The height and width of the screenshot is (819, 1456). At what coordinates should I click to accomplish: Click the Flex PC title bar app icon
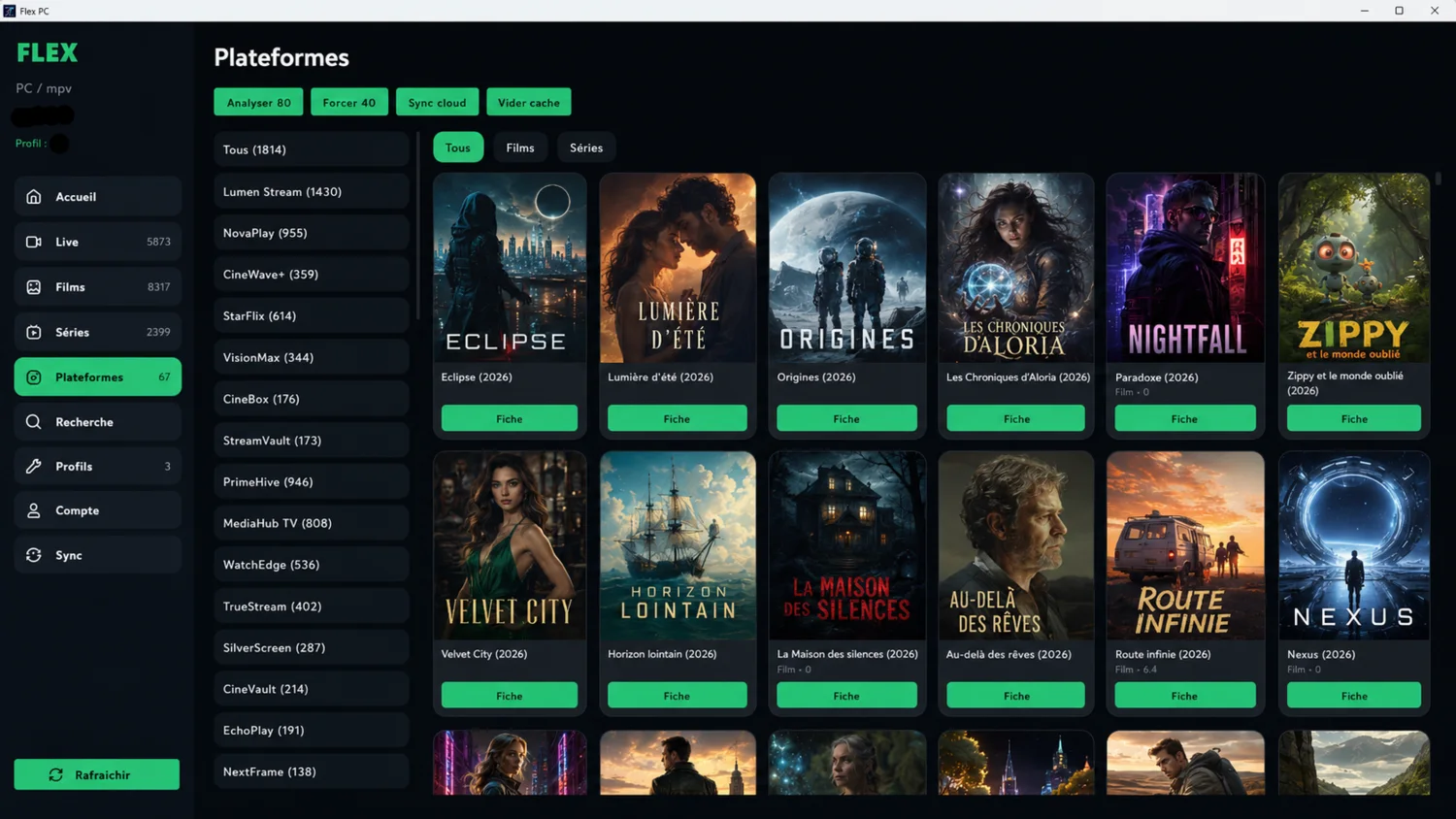10,11
